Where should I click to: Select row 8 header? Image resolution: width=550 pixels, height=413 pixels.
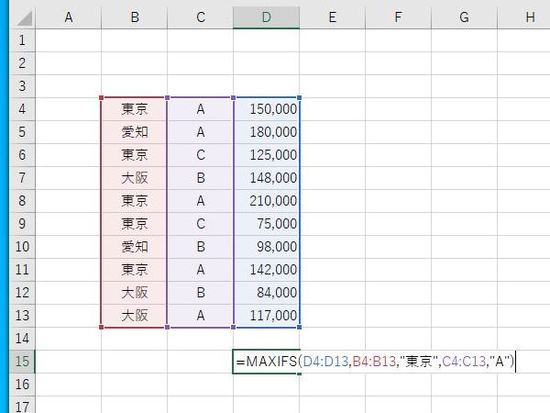tap(22, 201)
